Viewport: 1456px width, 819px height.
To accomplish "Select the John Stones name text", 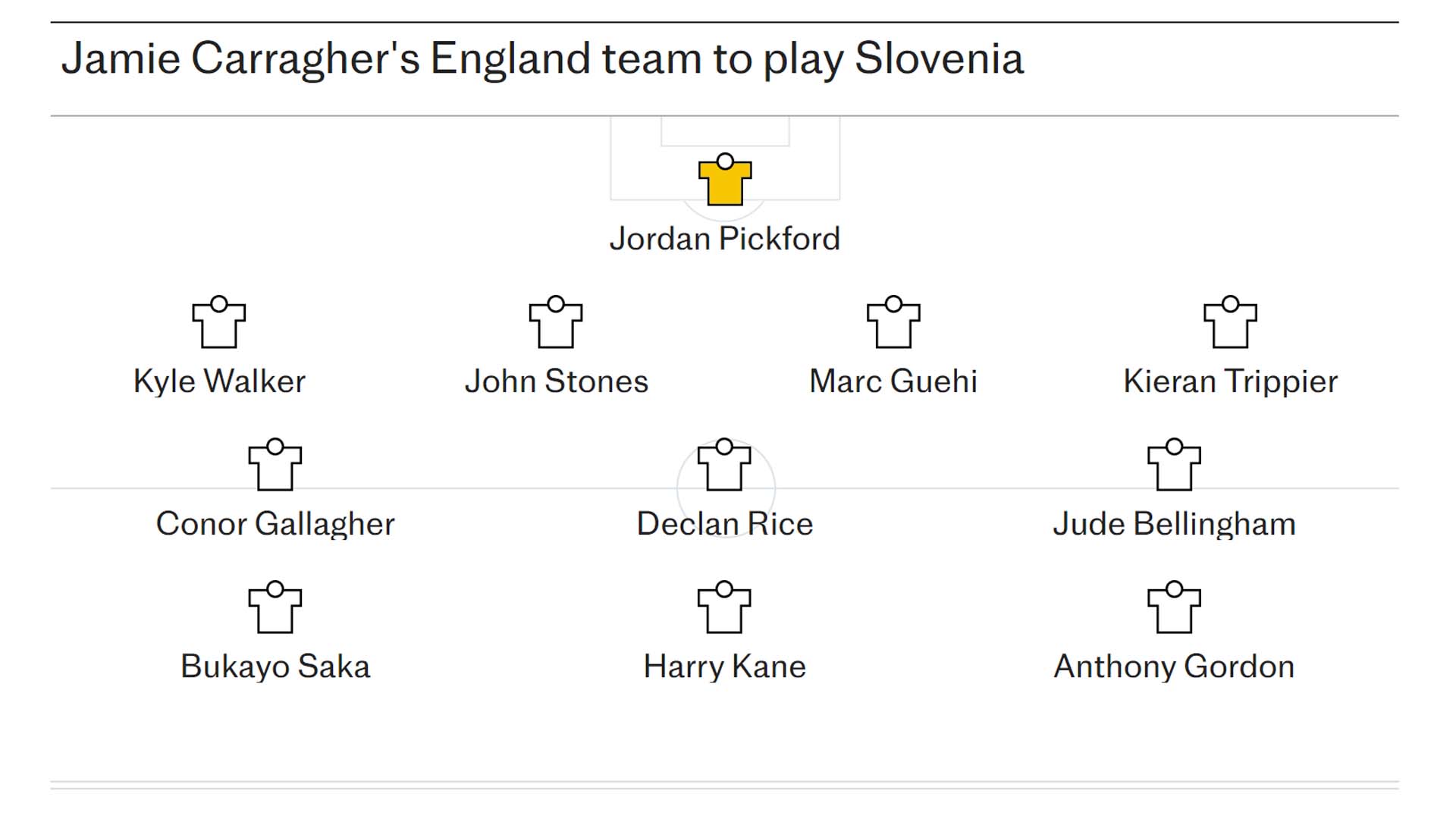I will tap(556, 381).
